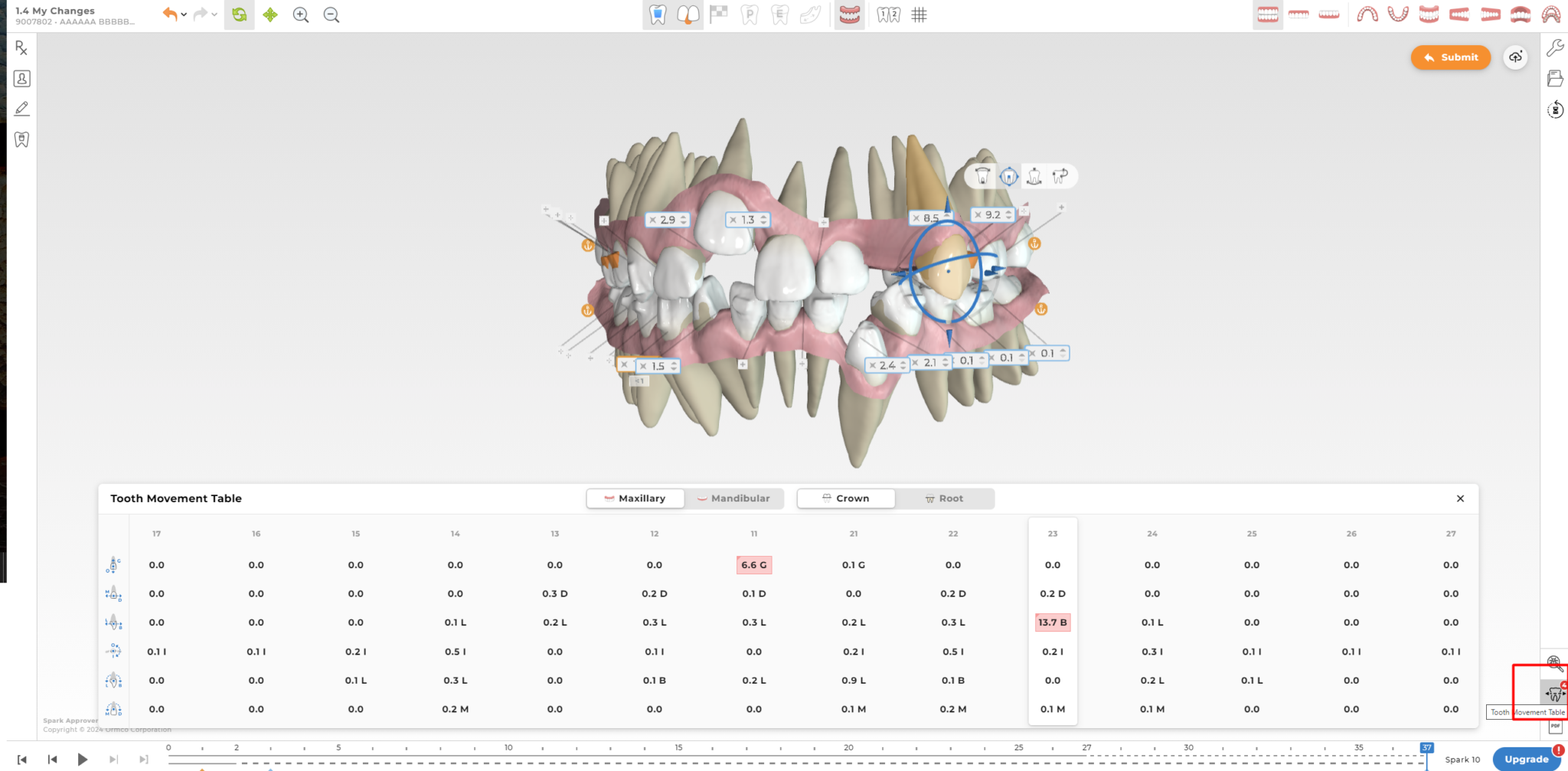Click the zoom in magnifier icon

301,15
